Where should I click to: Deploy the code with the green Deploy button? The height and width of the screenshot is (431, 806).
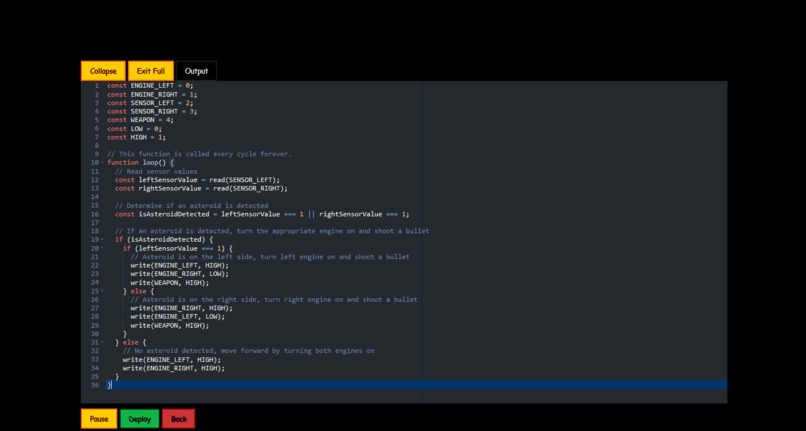point(139,419)
